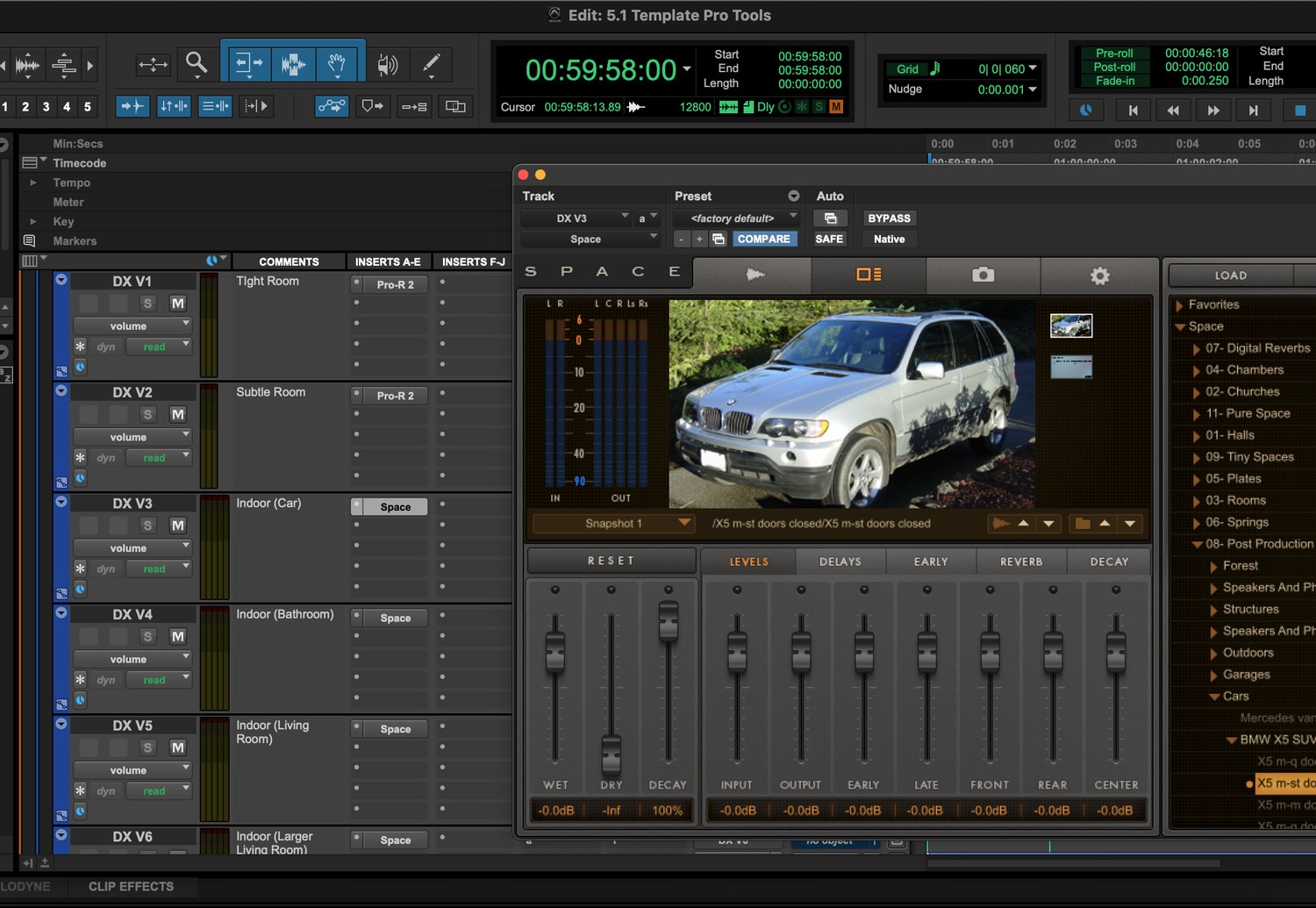Screen dimensions: 1316x908
Task: Mute the DX V3 track
Action: pos(177,525)
